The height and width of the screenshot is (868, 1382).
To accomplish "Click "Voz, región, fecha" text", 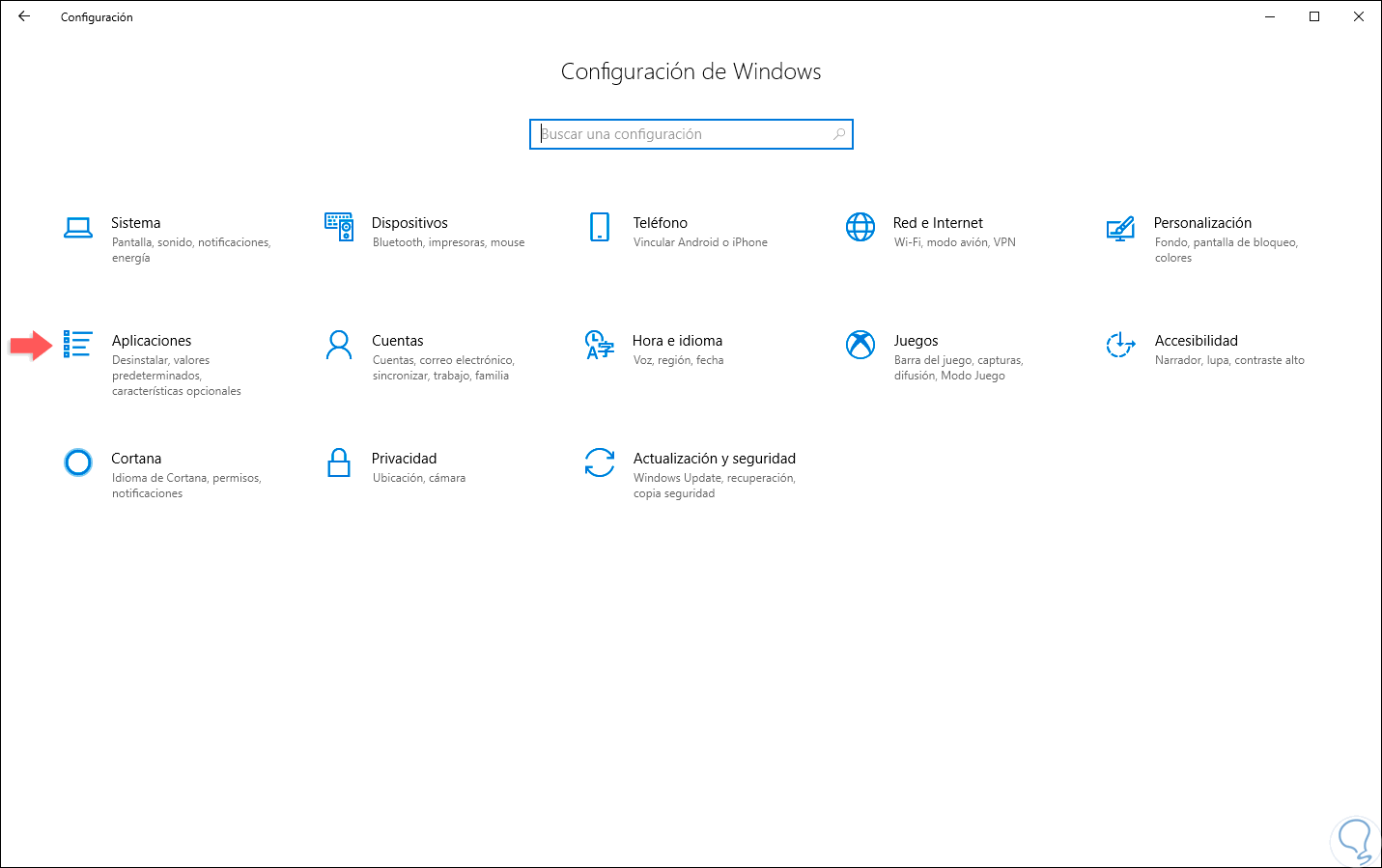I will coord(678,360).
